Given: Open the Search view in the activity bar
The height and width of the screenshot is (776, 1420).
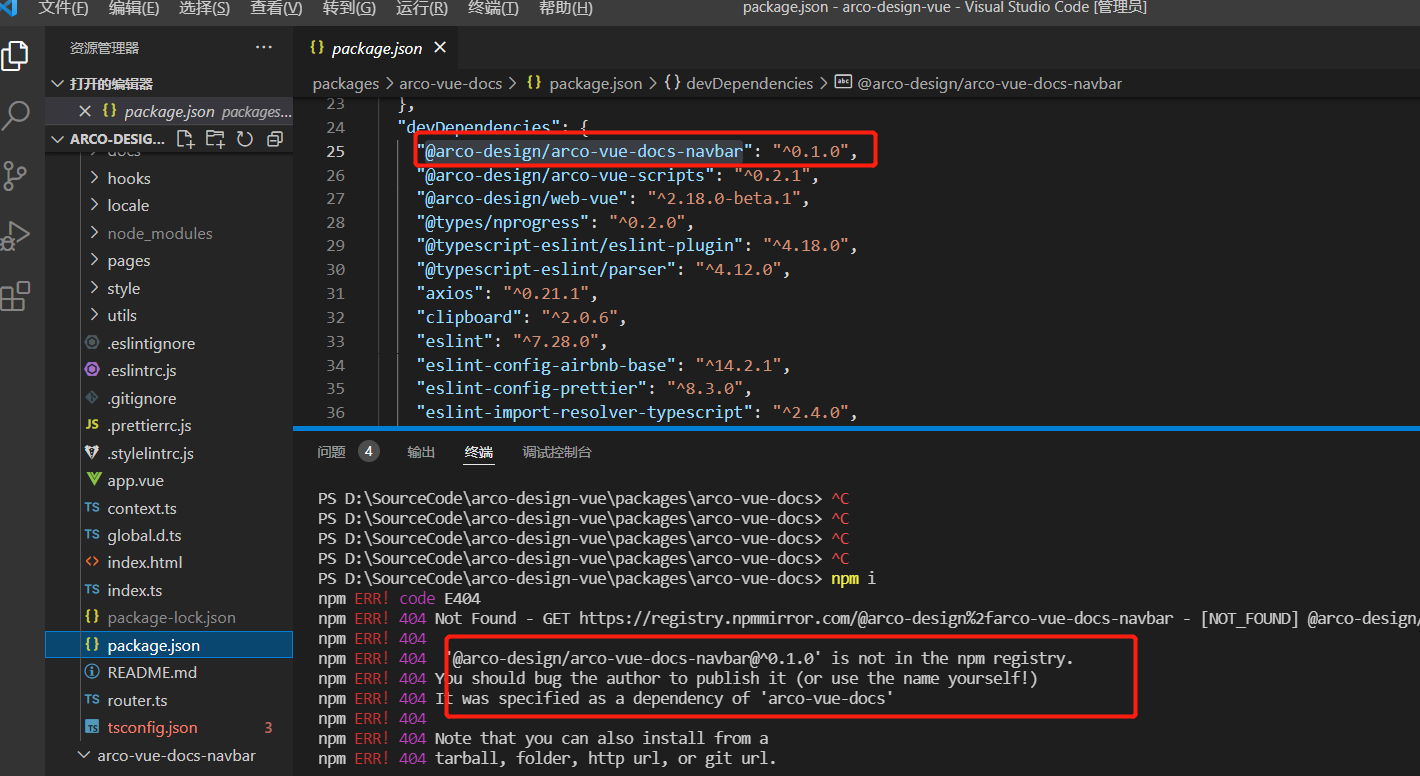Looking at the screenshot, I should (15, 115).
